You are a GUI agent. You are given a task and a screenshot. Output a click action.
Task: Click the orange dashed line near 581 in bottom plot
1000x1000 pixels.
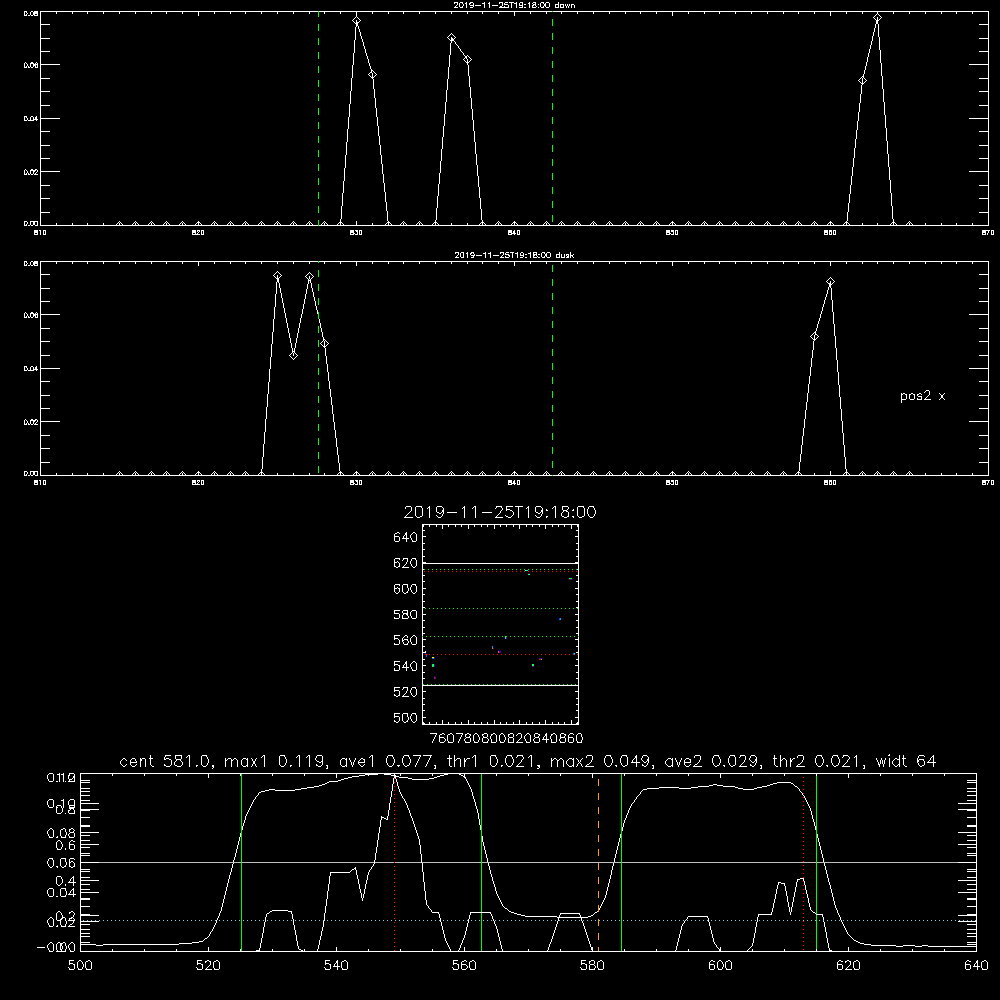pyautogui.click(x=598, y=862)
